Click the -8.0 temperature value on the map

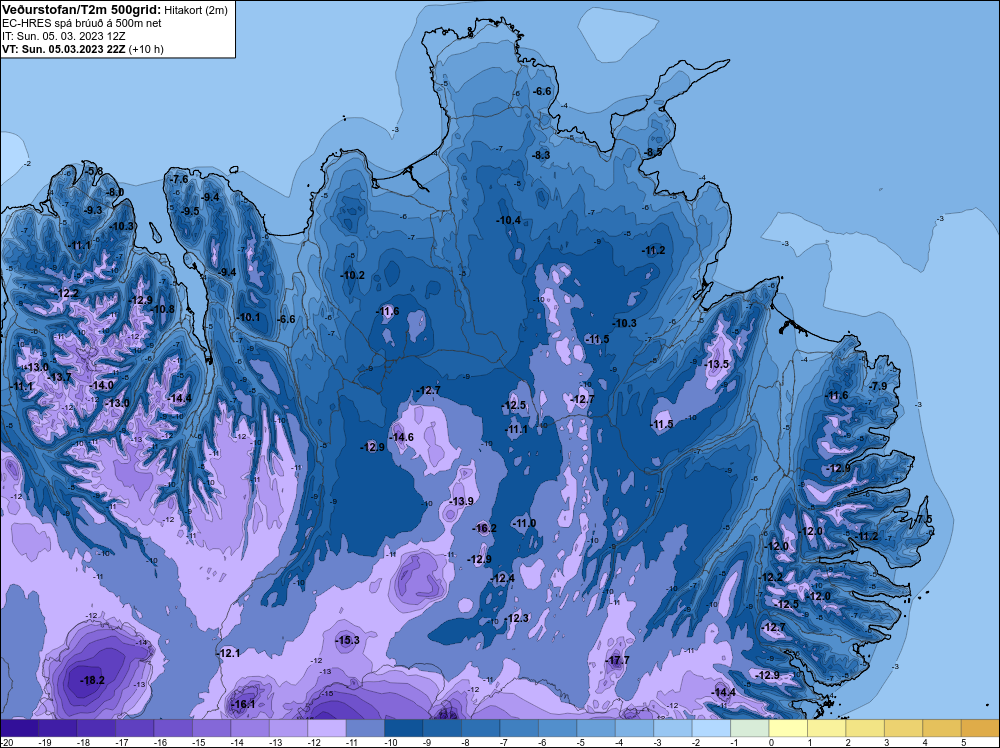[115, 192]
